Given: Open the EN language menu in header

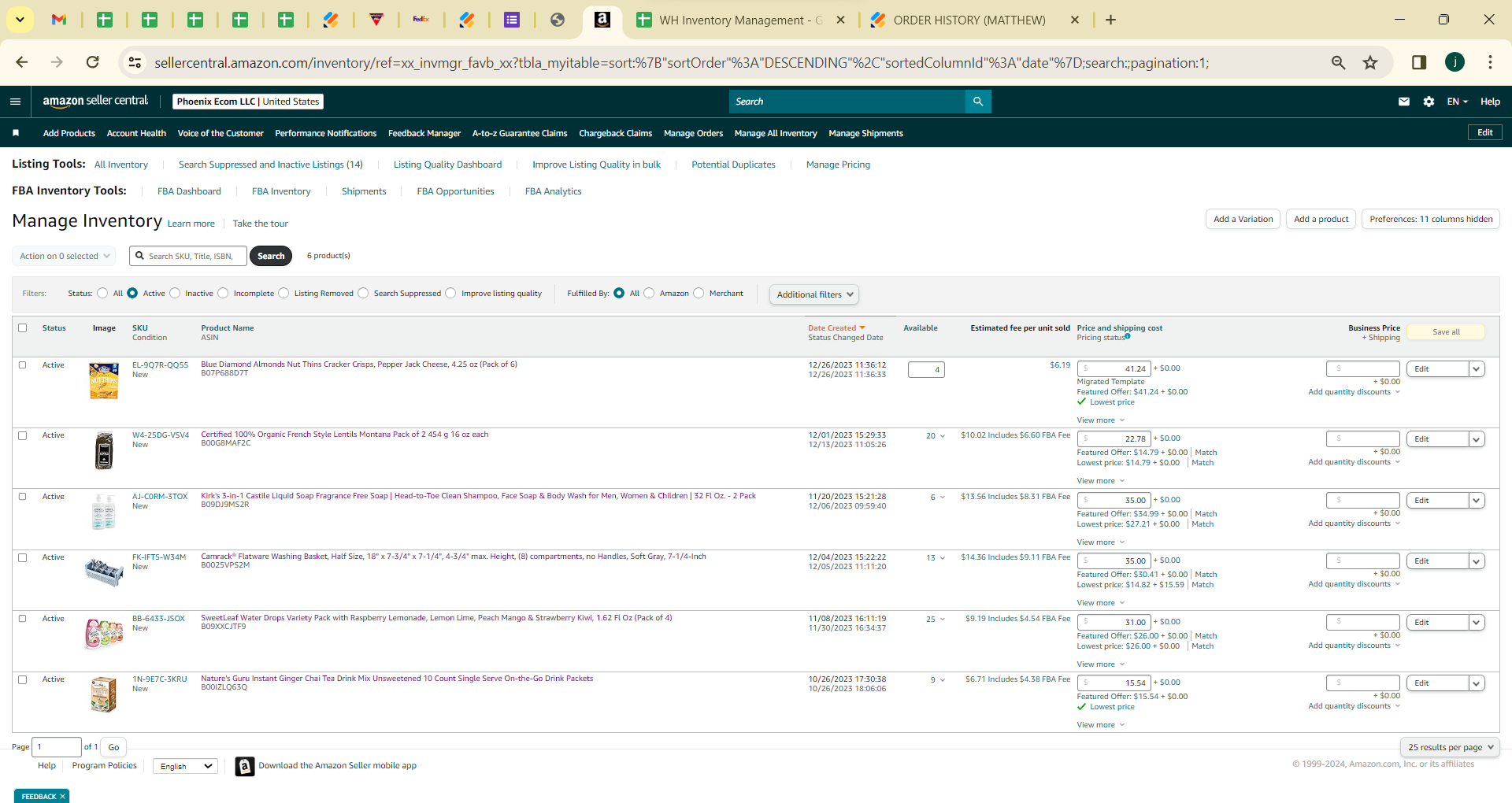Looking at the screenshot, I should coord(1458,102).
